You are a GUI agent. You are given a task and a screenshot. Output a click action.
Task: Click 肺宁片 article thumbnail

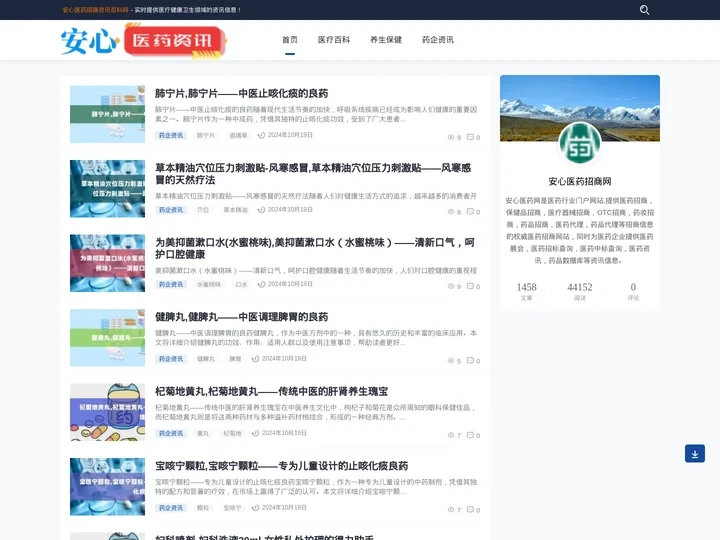pos(107,114)
